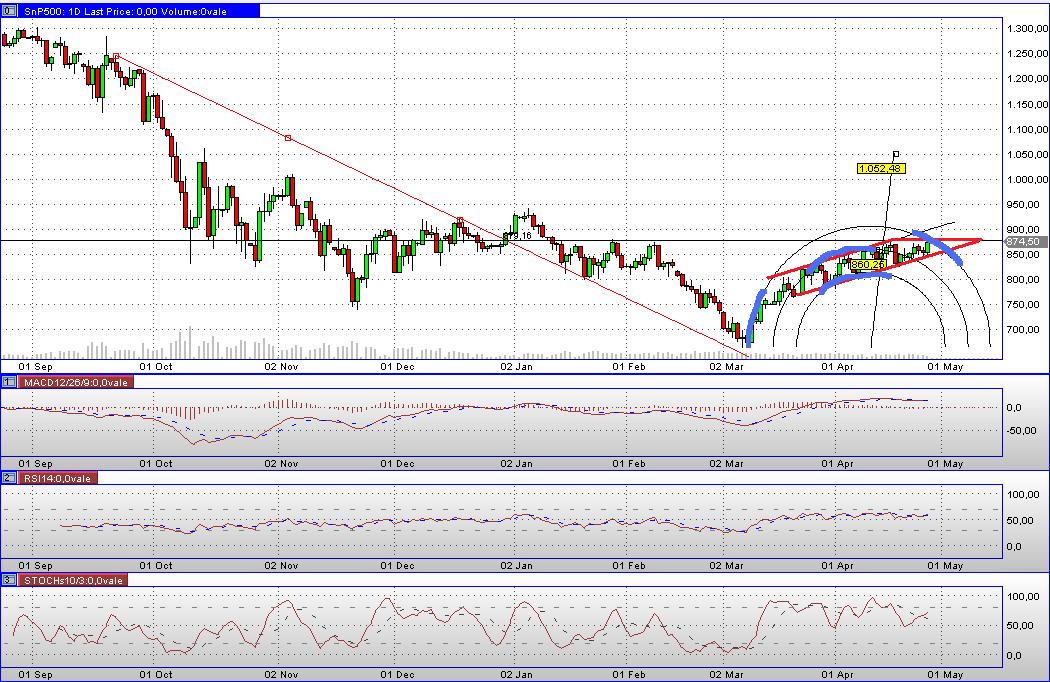
Task: Click the 0,0 value on MACD axis
Action: pyautogui.click(x=1014, y=407)
